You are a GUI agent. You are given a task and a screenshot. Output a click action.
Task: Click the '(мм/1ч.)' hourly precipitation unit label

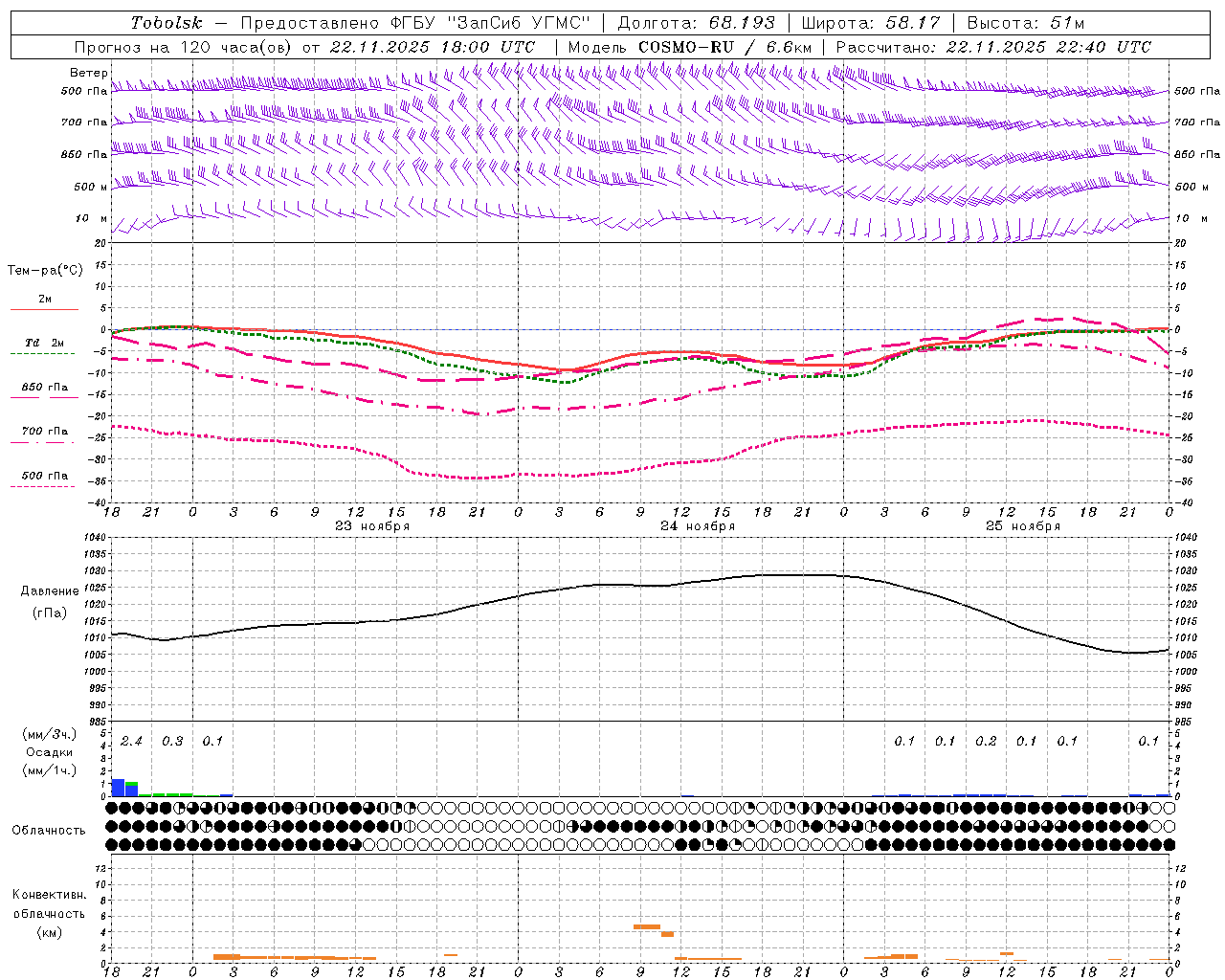pos(50,771)
